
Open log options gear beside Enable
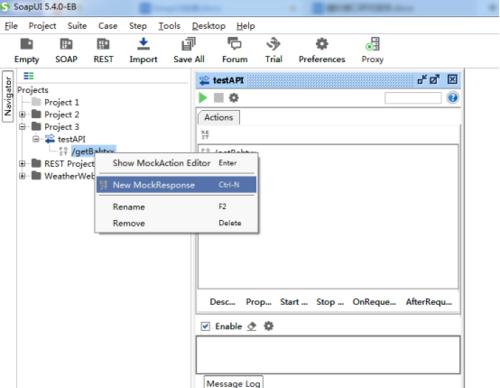[269, 326]
